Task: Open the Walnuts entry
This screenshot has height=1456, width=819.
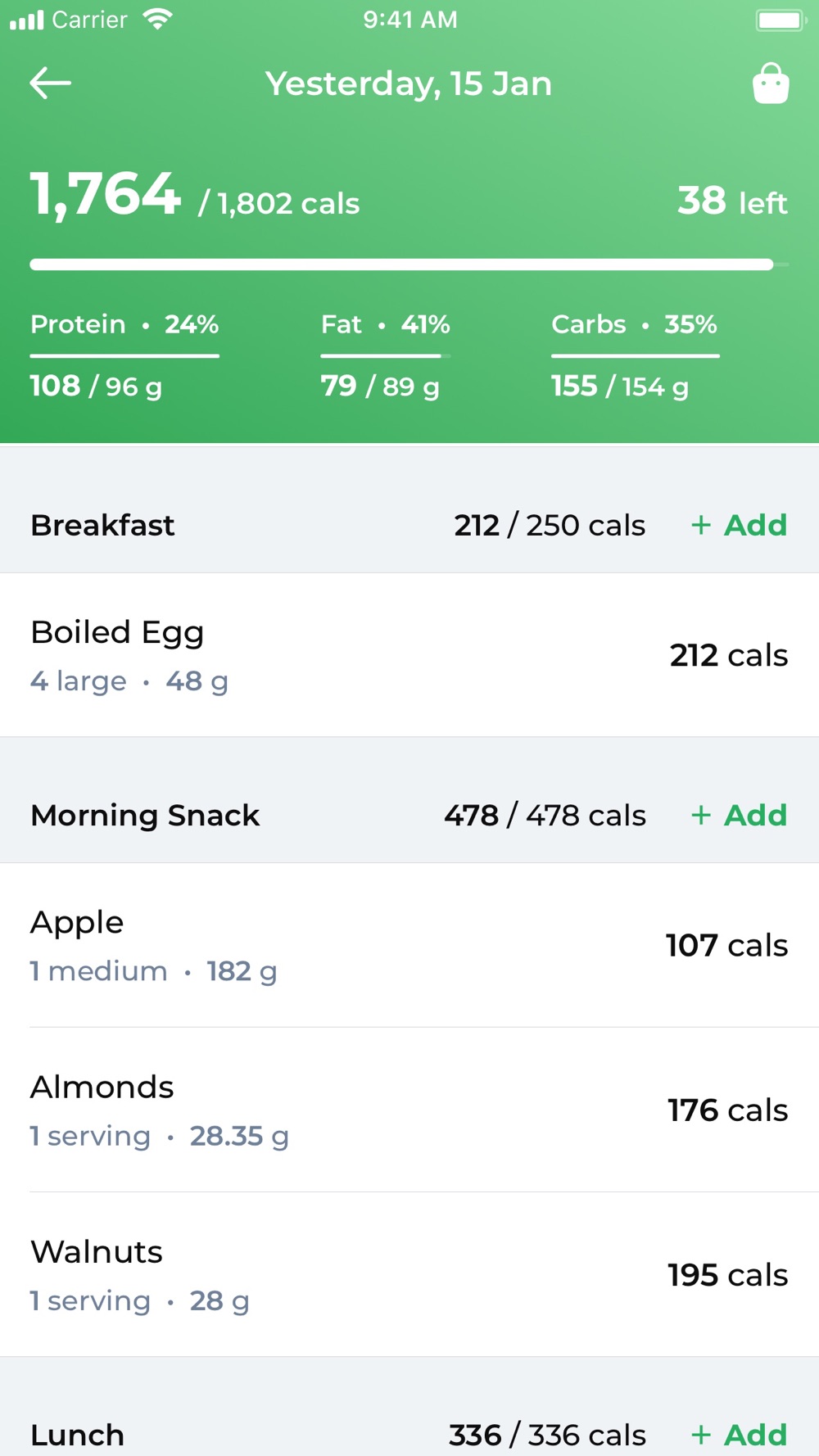Action: (x=409, y=1274)
